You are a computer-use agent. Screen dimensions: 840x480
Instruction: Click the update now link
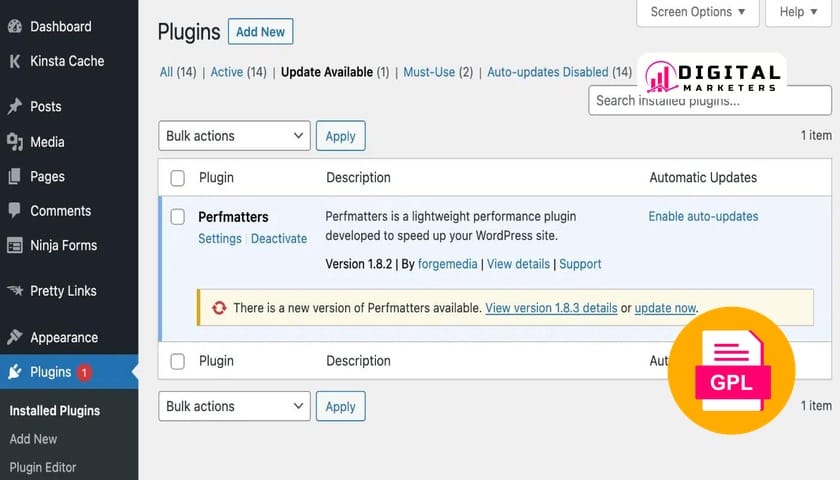(x=665, y=308)
